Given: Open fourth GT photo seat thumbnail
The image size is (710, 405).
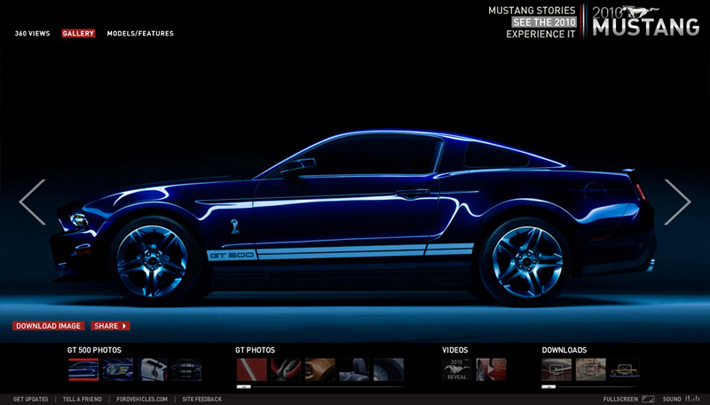Looking at the screenshot, I should tap(354, 370).
